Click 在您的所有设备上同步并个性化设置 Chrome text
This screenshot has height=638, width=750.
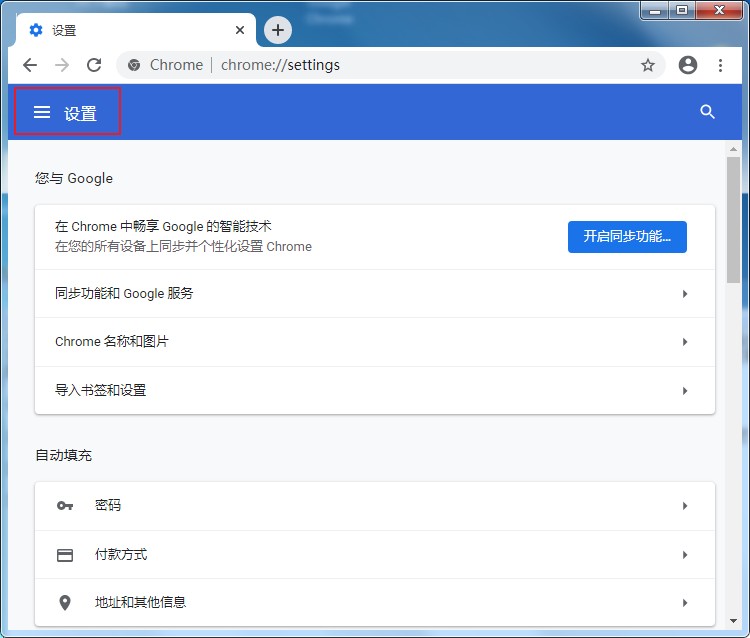pyautogui.click(x=183, y=246)
